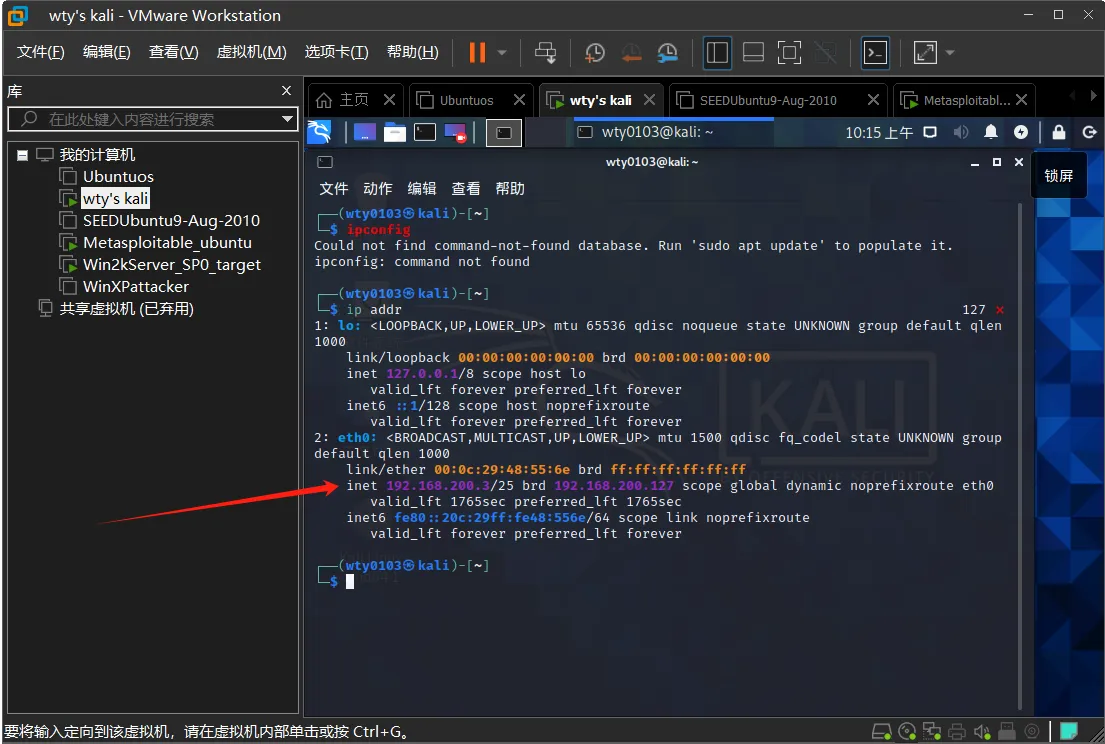The height and width of the screenshot is (744, 1105).
Task: Open the snapshot manager
Action: coord(667,52)
